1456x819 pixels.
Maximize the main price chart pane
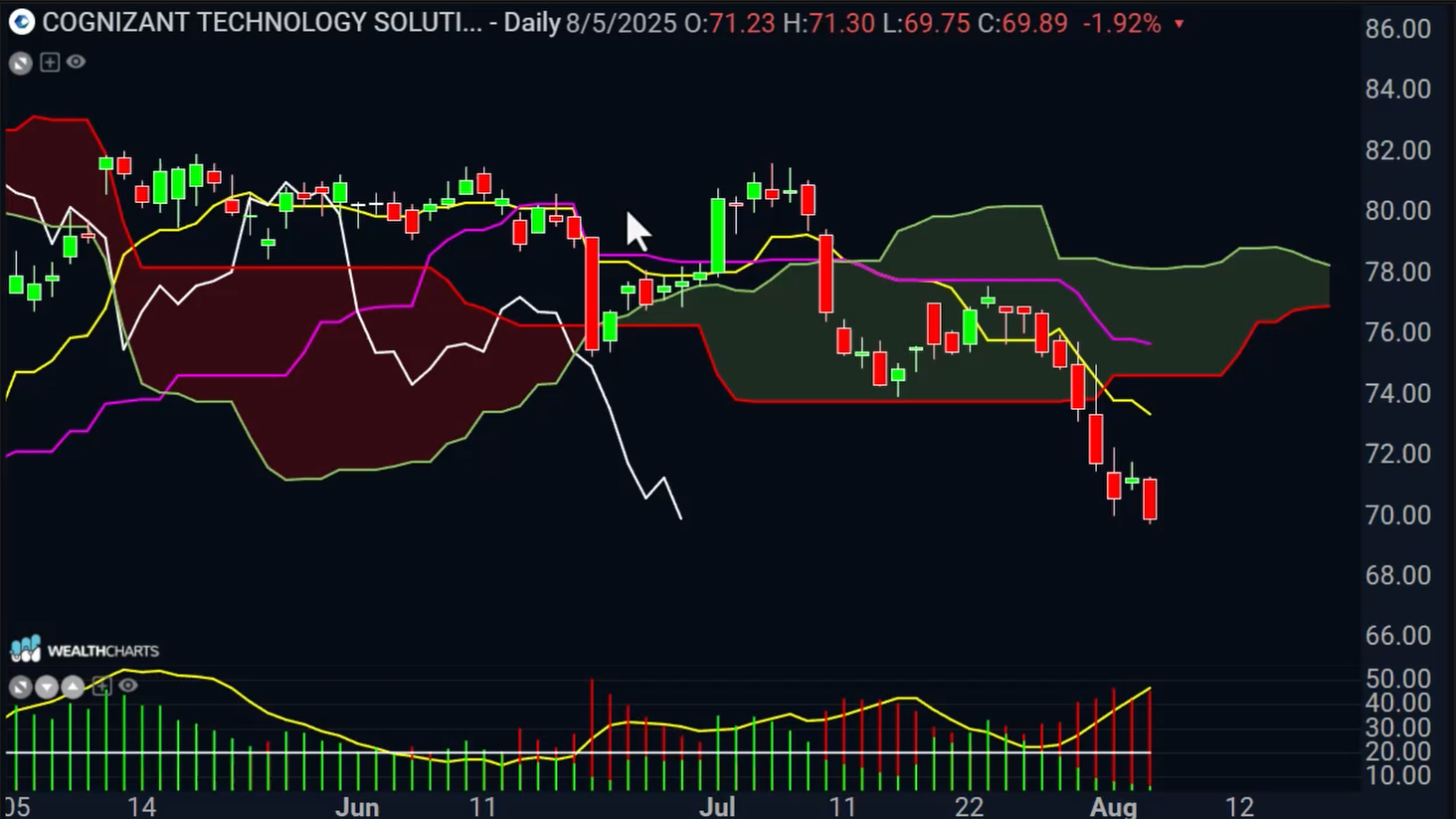click(20, 63)
